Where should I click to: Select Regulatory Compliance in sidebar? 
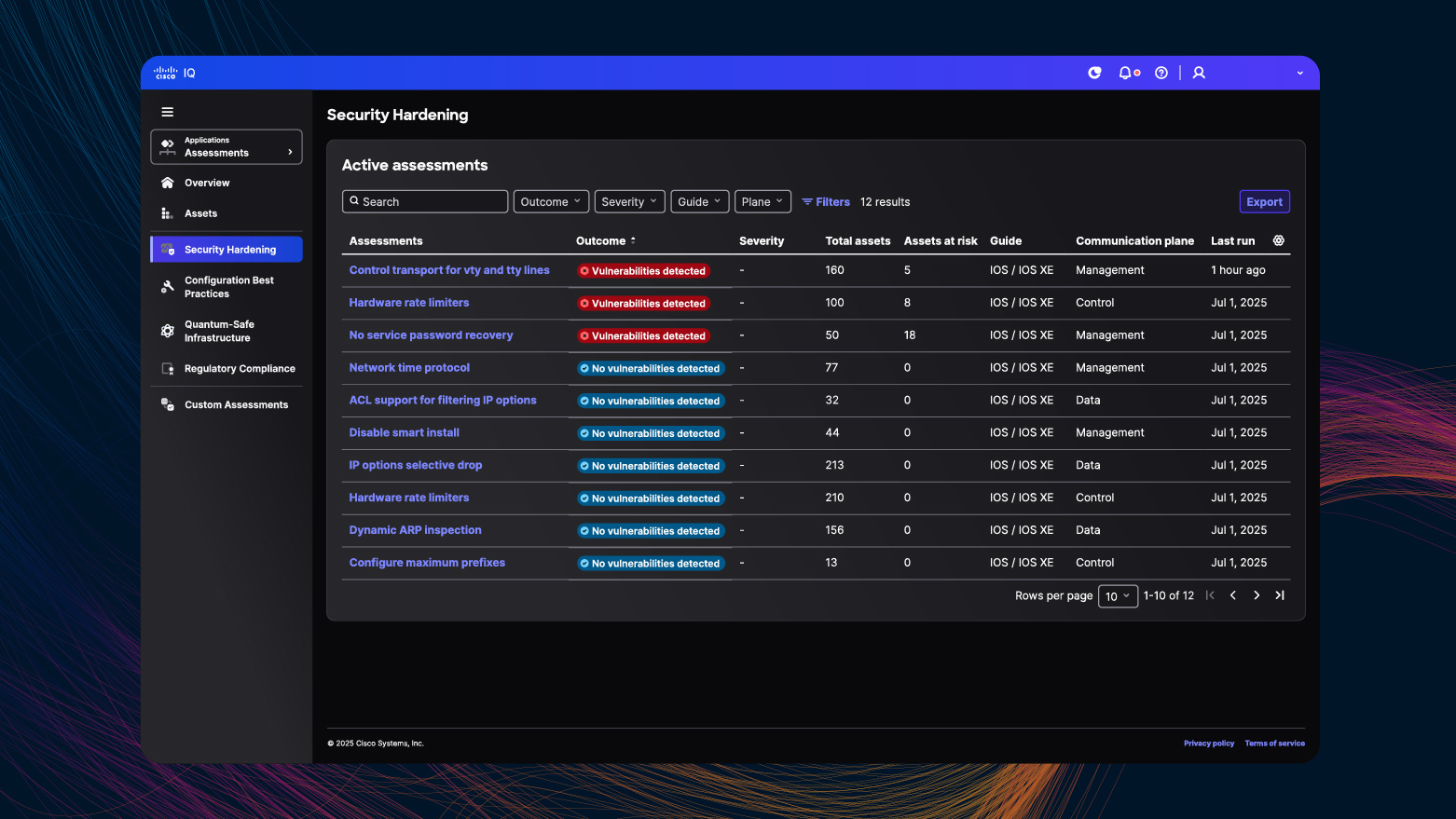tap(240, 369)
